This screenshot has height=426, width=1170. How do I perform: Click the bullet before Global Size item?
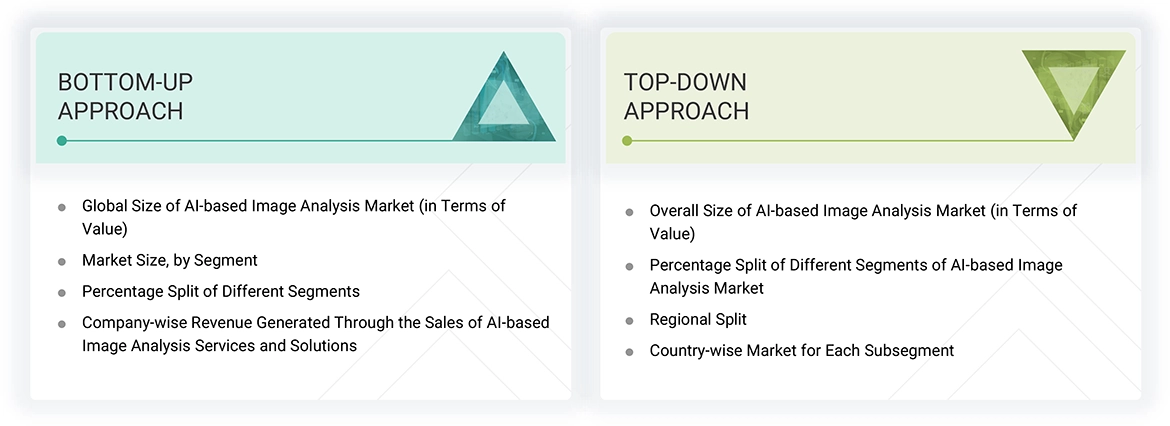[x=62, y=207]
